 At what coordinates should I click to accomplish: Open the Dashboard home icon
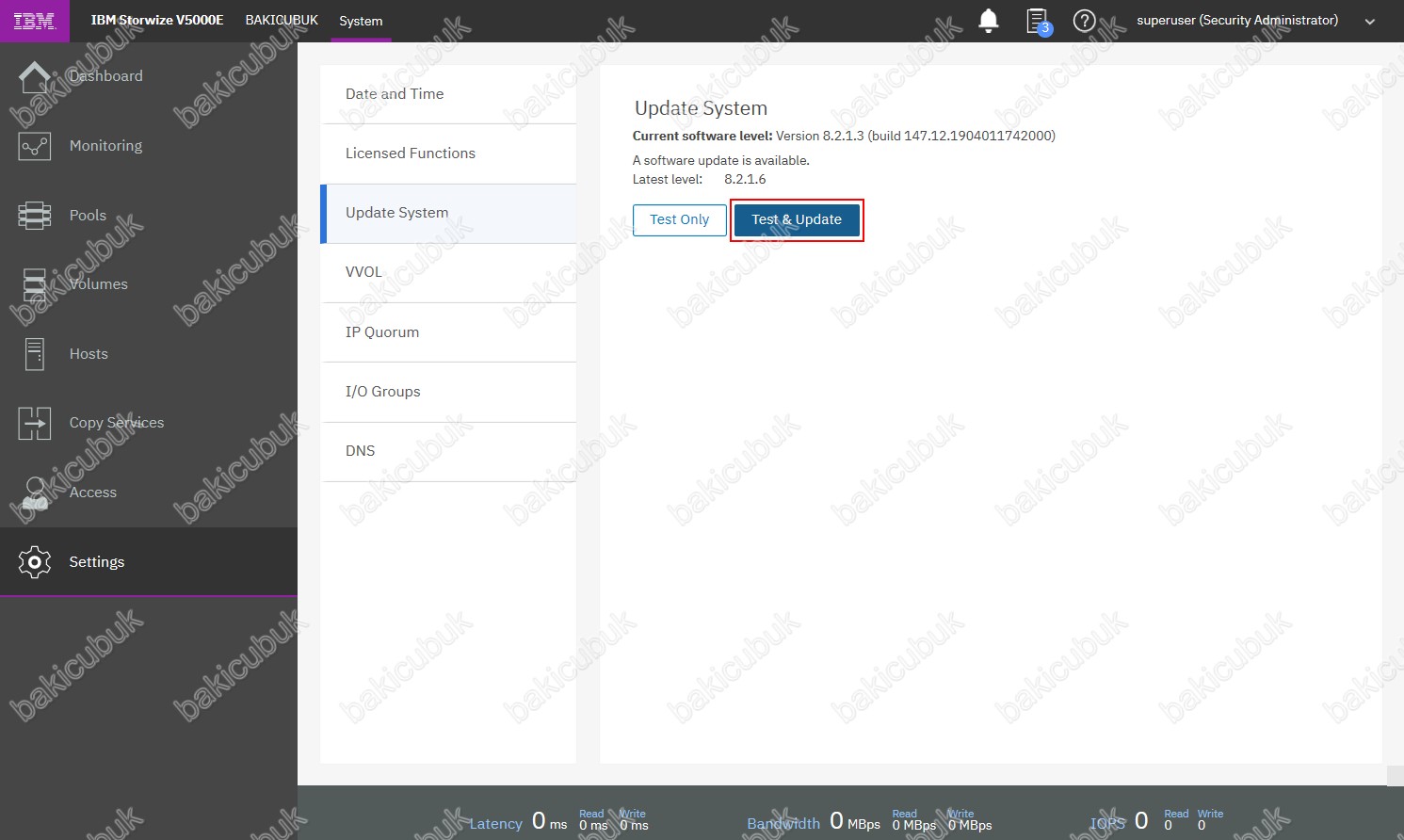[35, 76]
